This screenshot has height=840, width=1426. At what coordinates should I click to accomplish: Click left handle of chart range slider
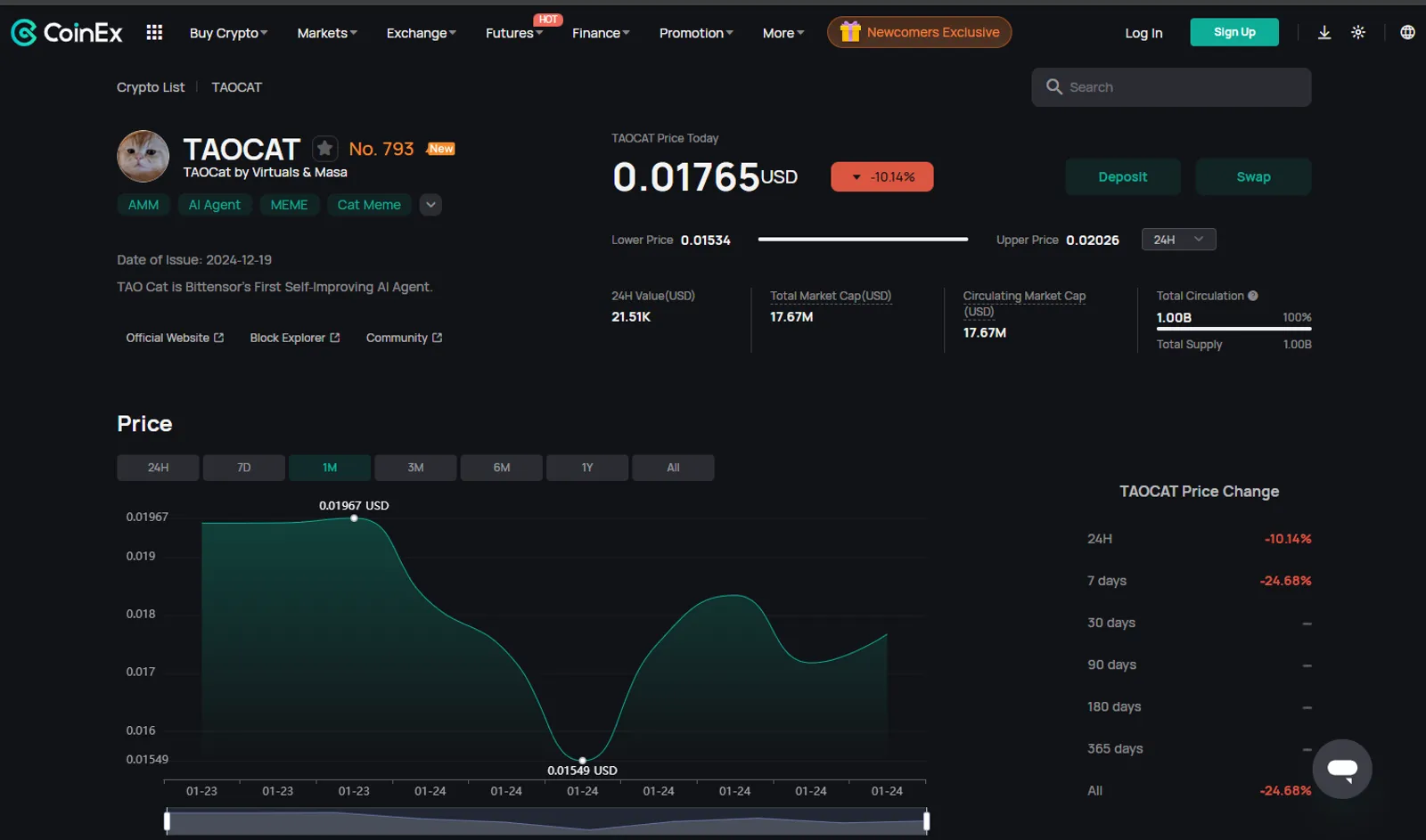click(167, 821)
